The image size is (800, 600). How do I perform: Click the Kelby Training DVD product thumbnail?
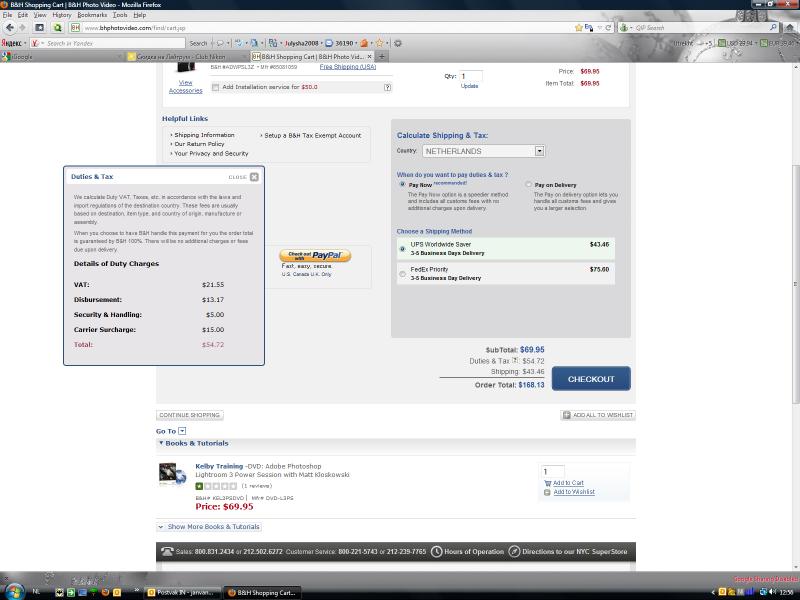pos(172,474)
